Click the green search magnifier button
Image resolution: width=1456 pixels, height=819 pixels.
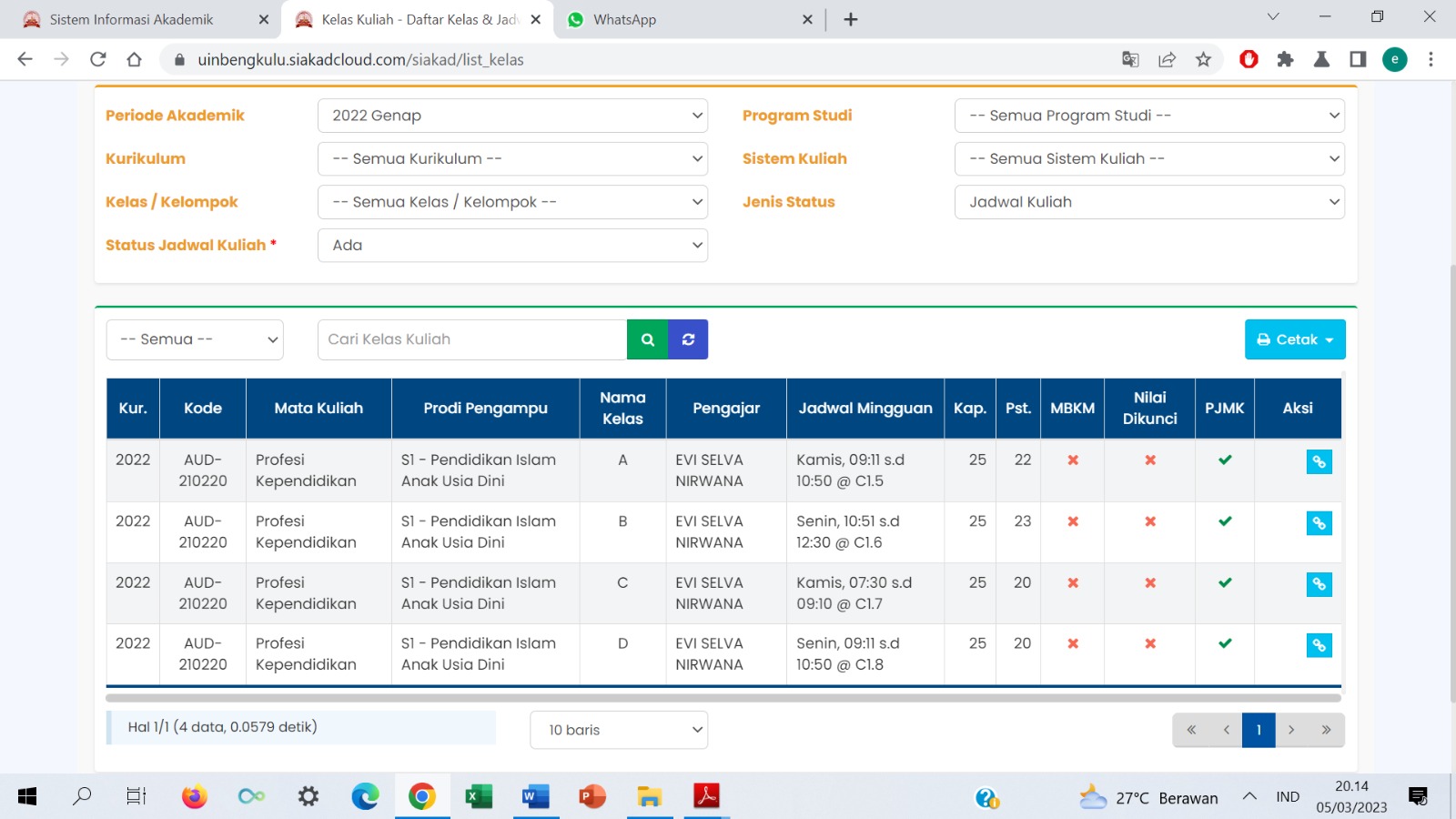click(x=647, y=339)
